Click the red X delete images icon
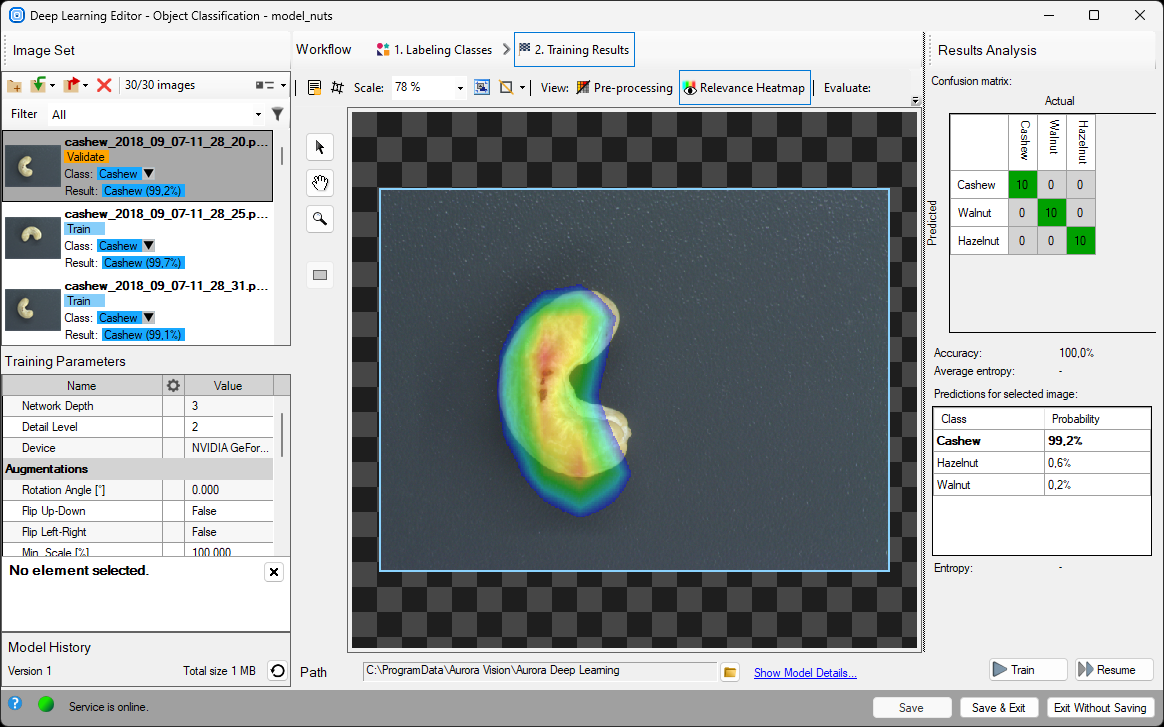Image resolution: width=1164 pixels, height=727 pixels. pyautogui.click(x=104, y=86)
